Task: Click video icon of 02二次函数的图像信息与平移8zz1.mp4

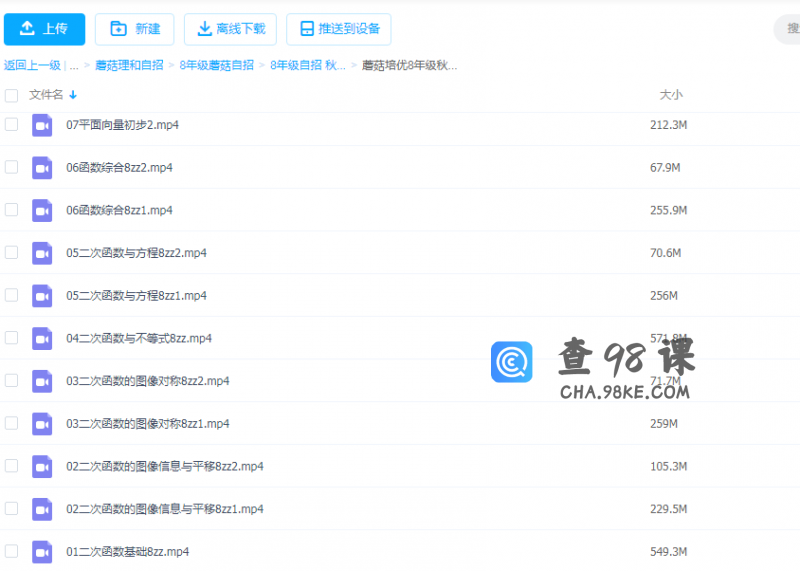Action: [42, 509]
